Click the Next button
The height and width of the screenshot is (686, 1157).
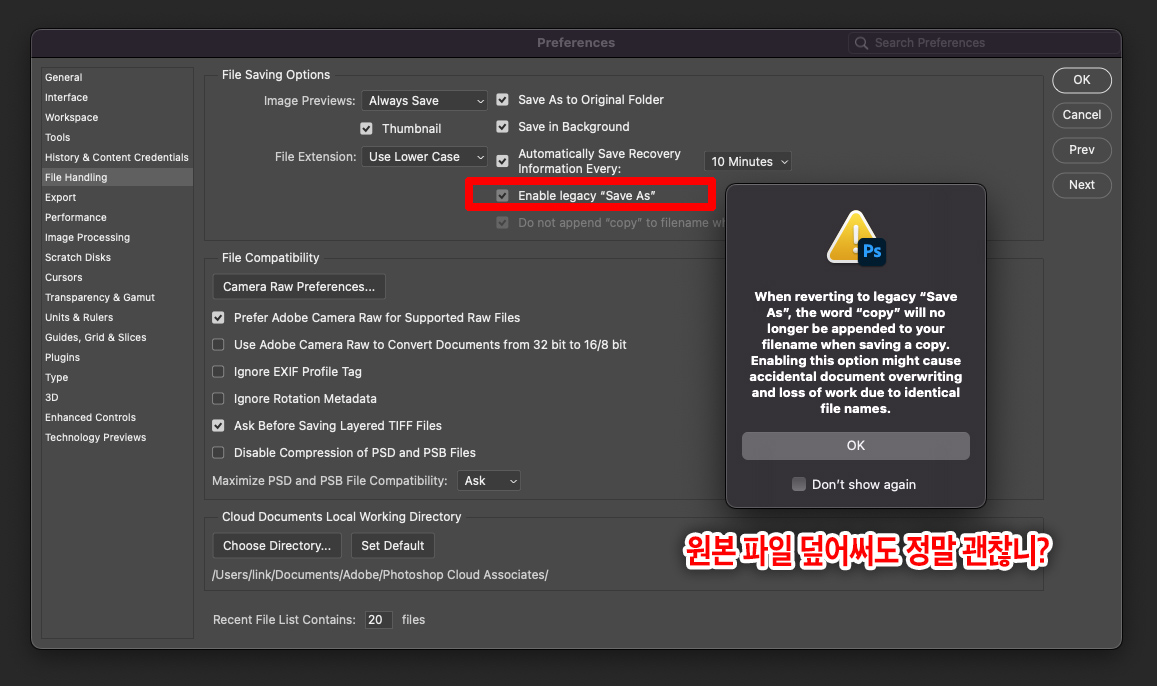coord(1082,184)
